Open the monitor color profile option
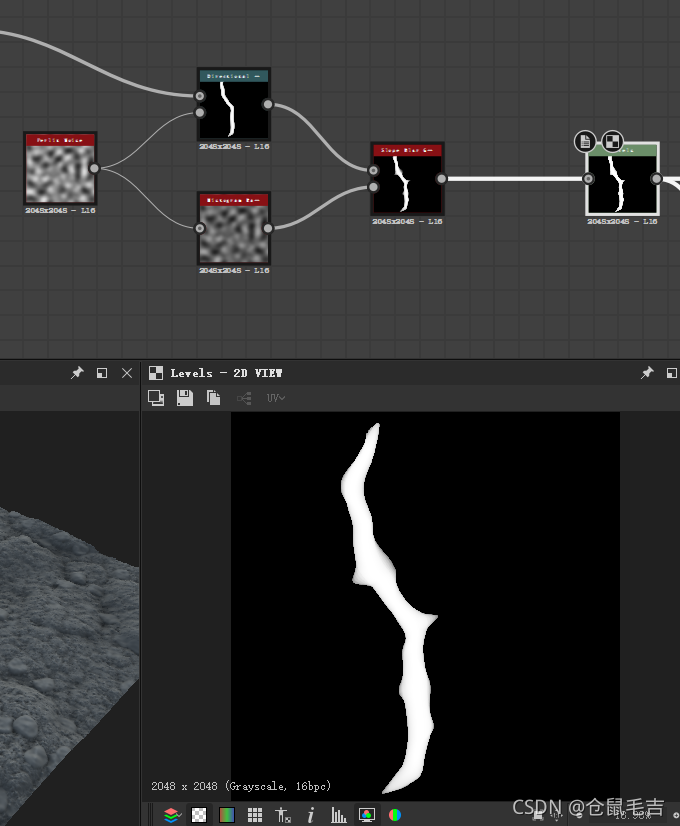Viewport: 680px width, 826px height. tap(367, 815)
